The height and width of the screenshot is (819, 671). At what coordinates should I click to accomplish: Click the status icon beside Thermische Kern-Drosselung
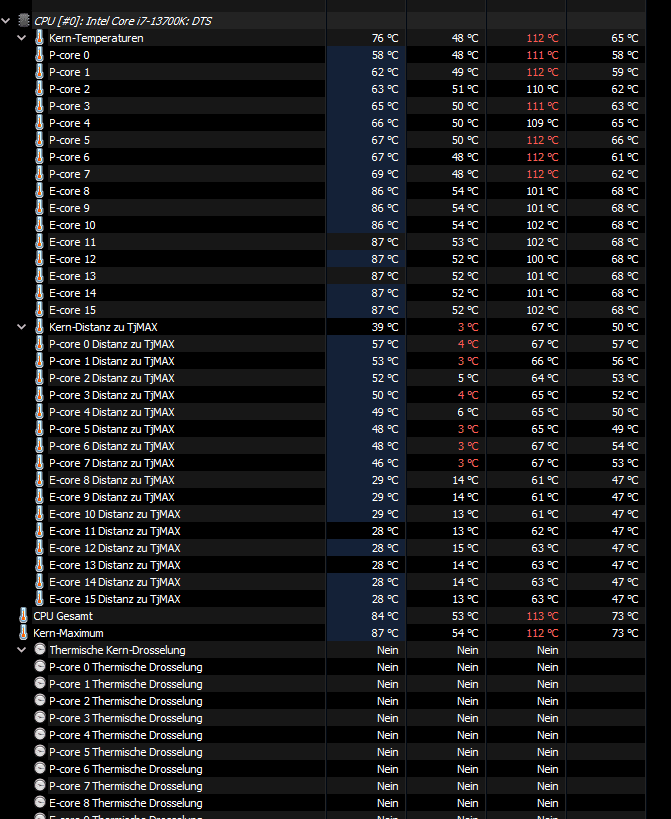click(x=40, y=650)
